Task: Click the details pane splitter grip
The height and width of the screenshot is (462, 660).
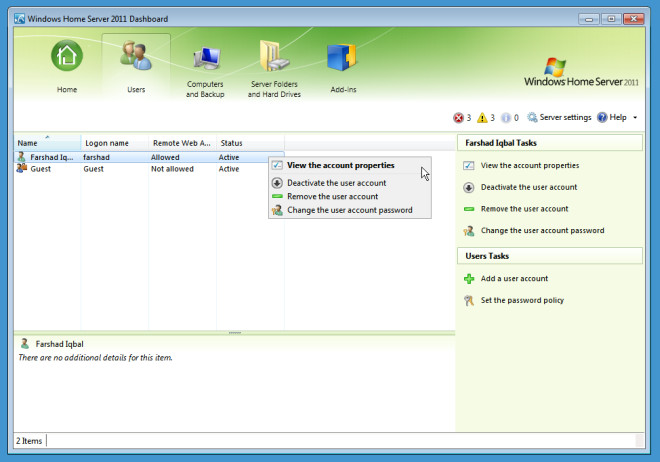Action: pyautogui.click(x=234, y=333)
